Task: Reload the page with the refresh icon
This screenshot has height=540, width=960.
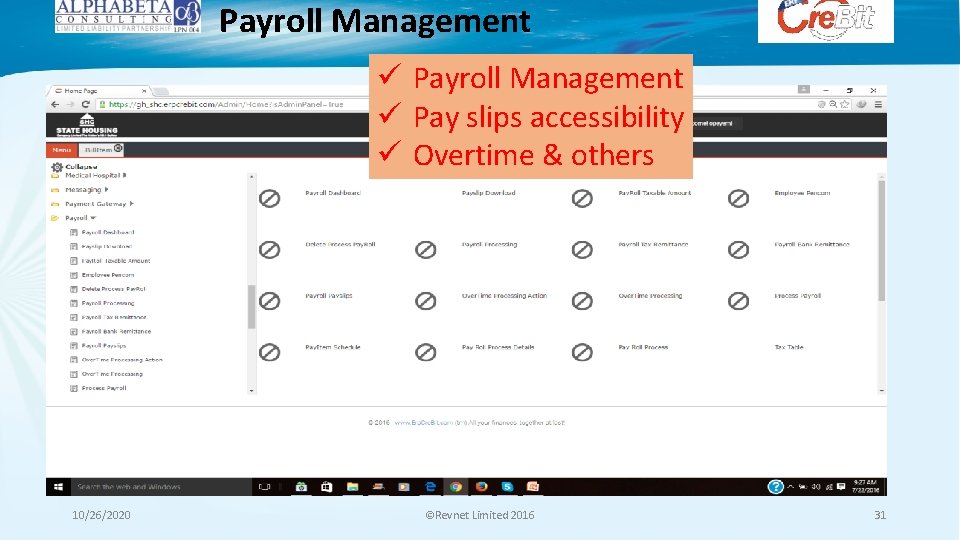Action: [x=86, y=105]
